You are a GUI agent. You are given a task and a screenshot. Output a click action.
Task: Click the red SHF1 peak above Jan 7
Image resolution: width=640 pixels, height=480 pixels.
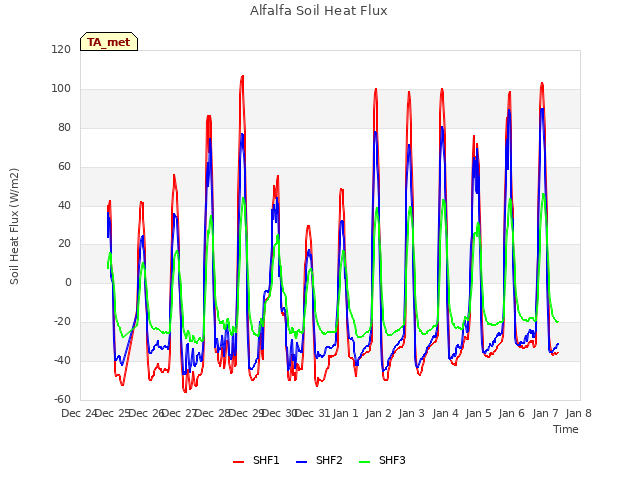pyautogui.click(x=542, y=83)
